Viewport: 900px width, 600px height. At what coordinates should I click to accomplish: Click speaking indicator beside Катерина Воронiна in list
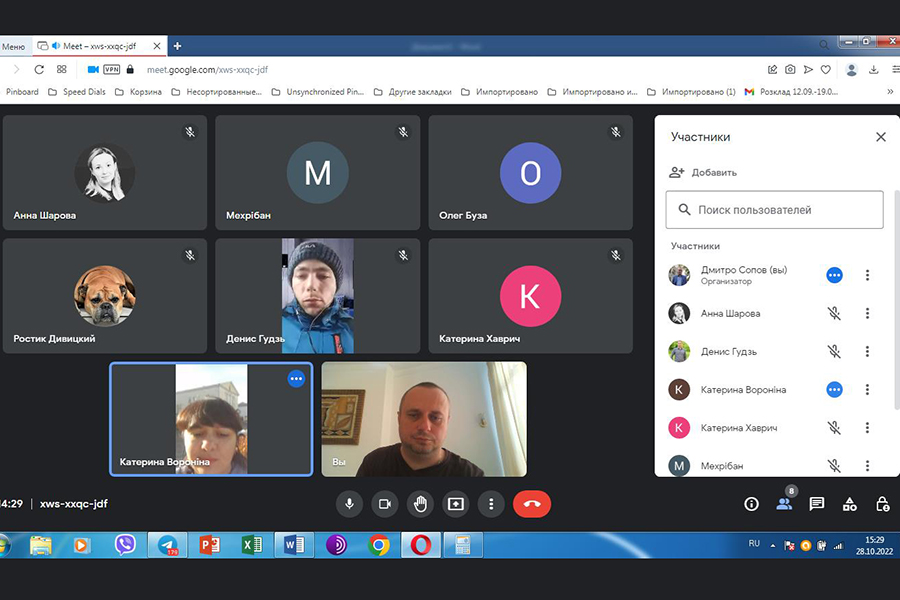coord(834,390)
